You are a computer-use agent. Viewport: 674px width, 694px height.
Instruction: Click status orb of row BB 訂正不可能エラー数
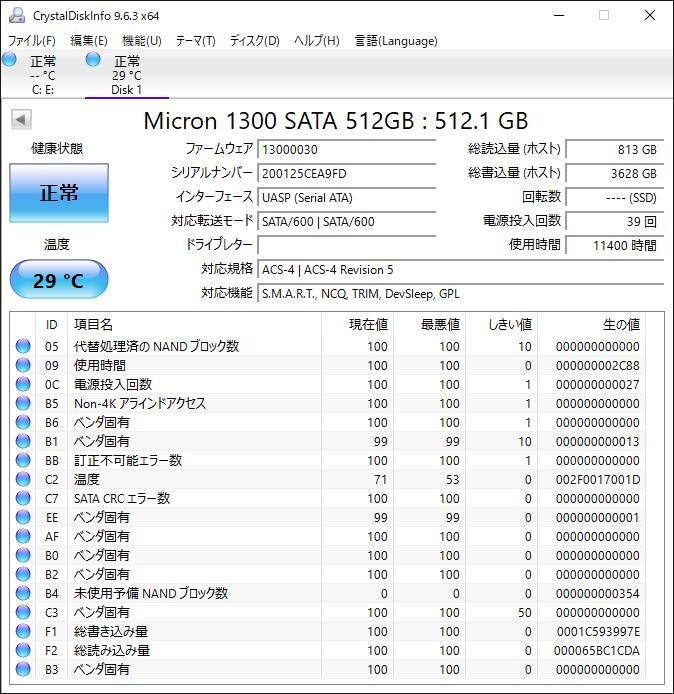coord(23,460)
